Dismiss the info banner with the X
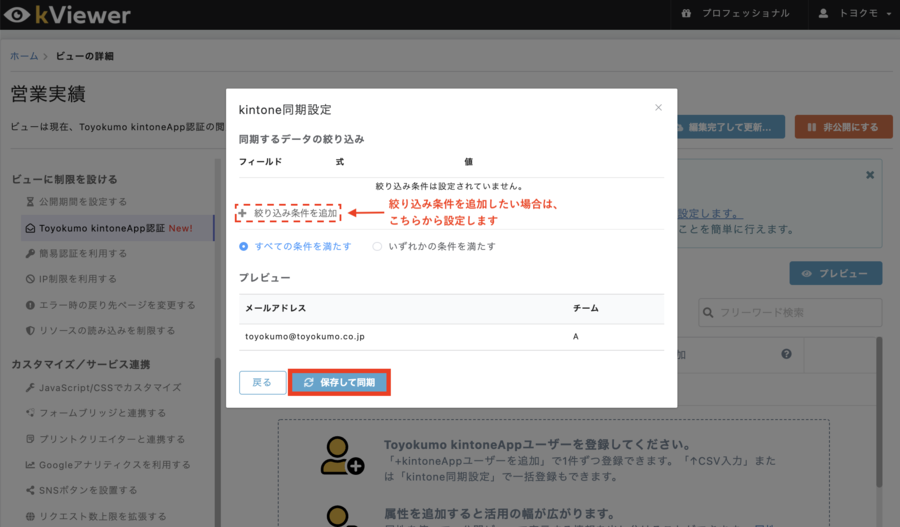The width and height of the screenshot is (900, 527). [870, 175]
